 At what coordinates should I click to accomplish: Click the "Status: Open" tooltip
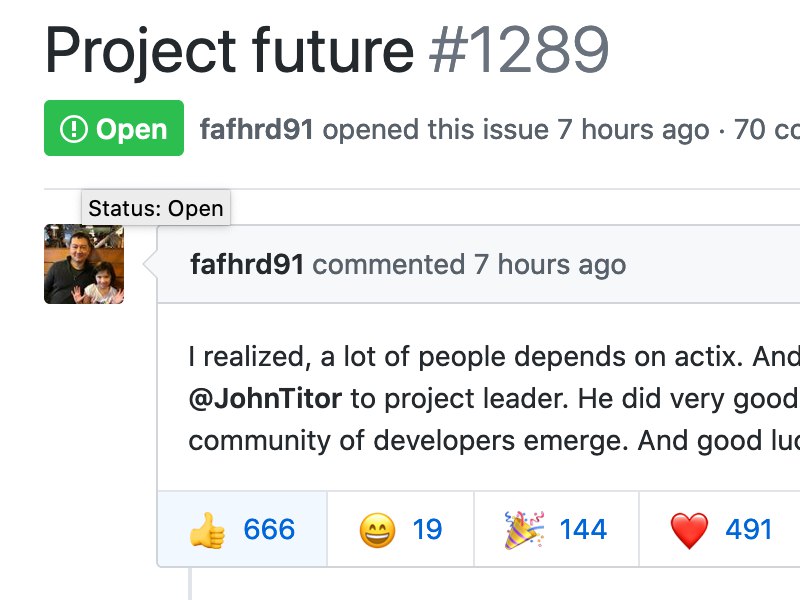(156, 208)
